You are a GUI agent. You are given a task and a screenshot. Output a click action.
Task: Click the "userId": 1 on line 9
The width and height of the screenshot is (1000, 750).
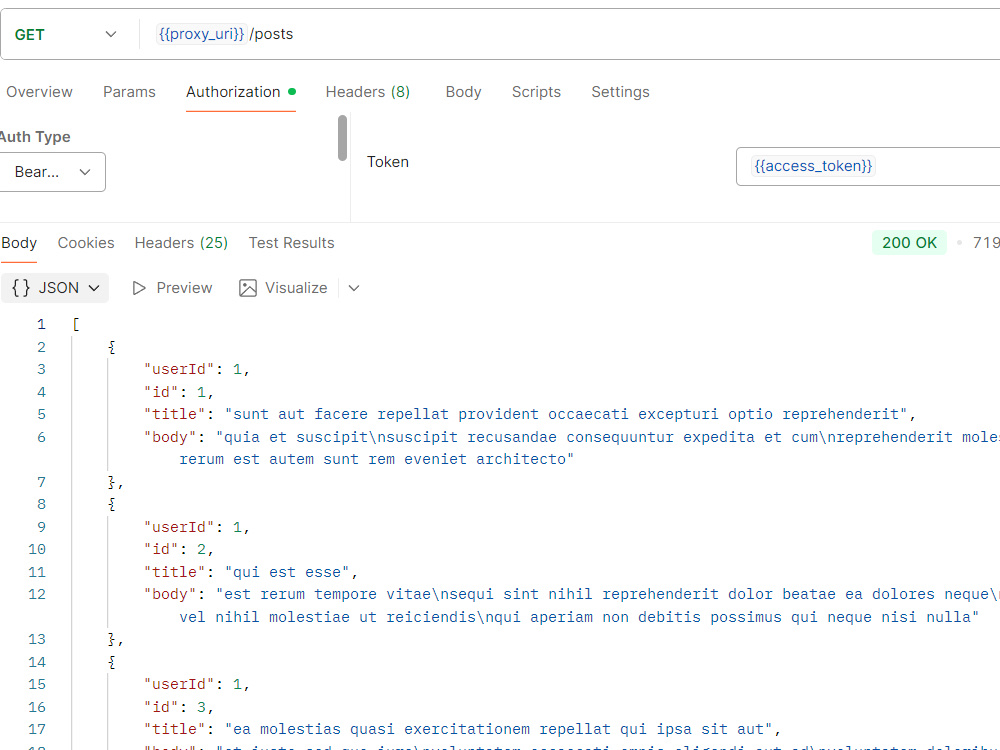coord(196,527)
